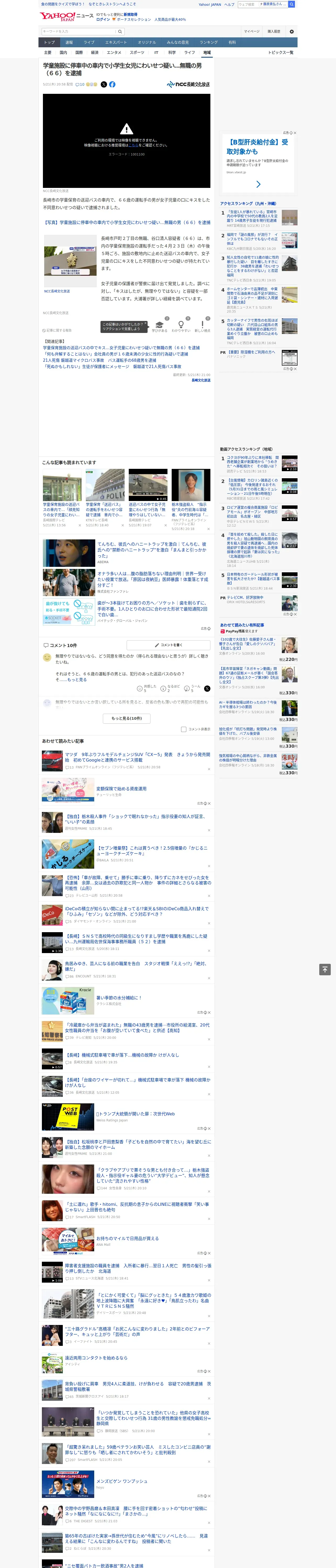This screenshot has height=1568, width=336.
Task: Click the first commenter's yellow avatar
Action: point(47,658)
